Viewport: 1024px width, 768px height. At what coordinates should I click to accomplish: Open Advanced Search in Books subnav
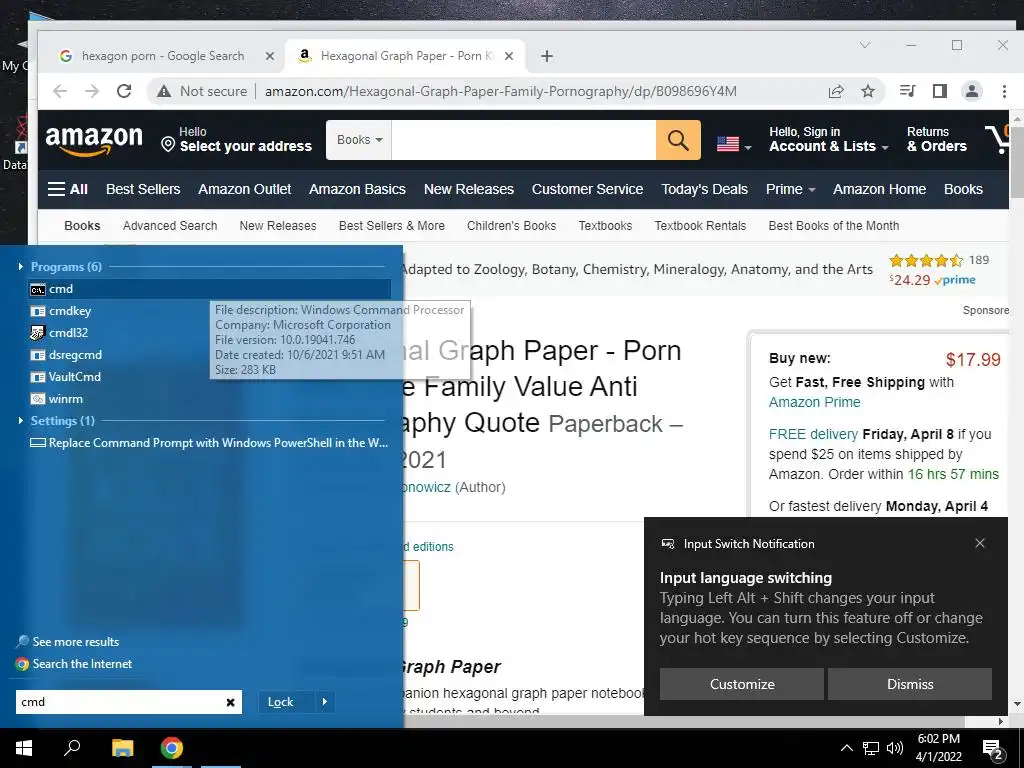[x=170, y=226]
